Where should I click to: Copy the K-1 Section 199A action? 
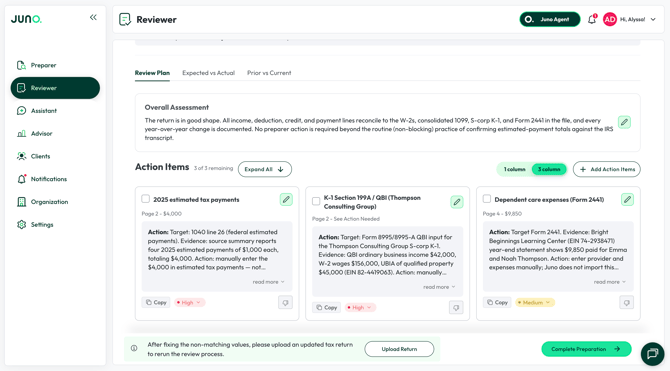[327, 308]
